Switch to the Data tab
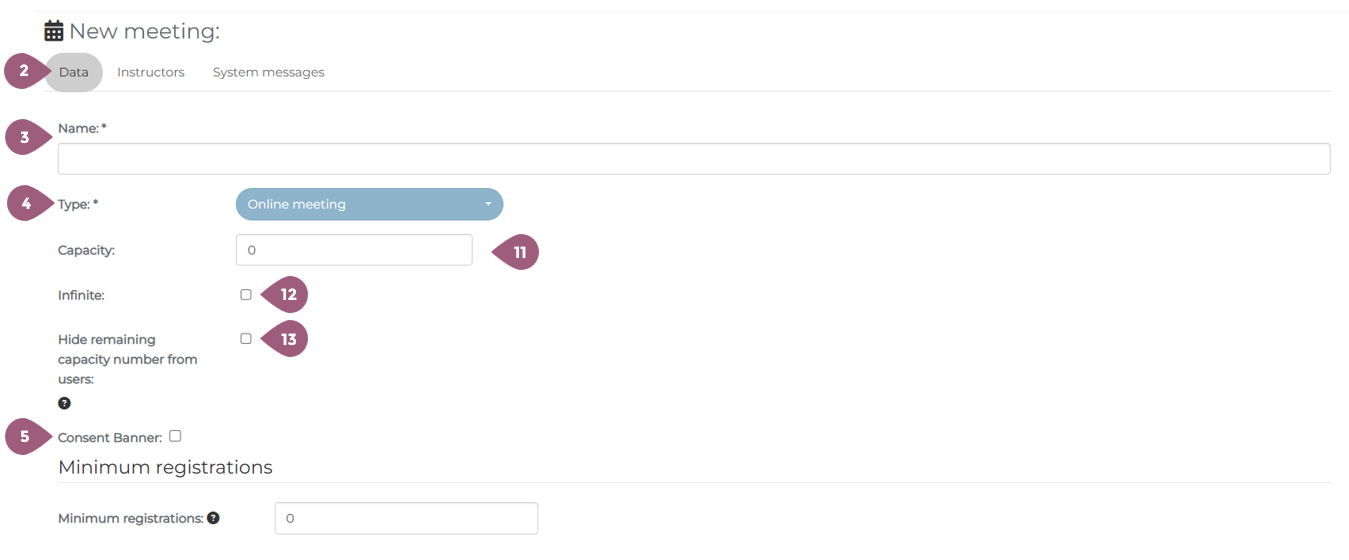The image size is (1349, 560). 73,72
